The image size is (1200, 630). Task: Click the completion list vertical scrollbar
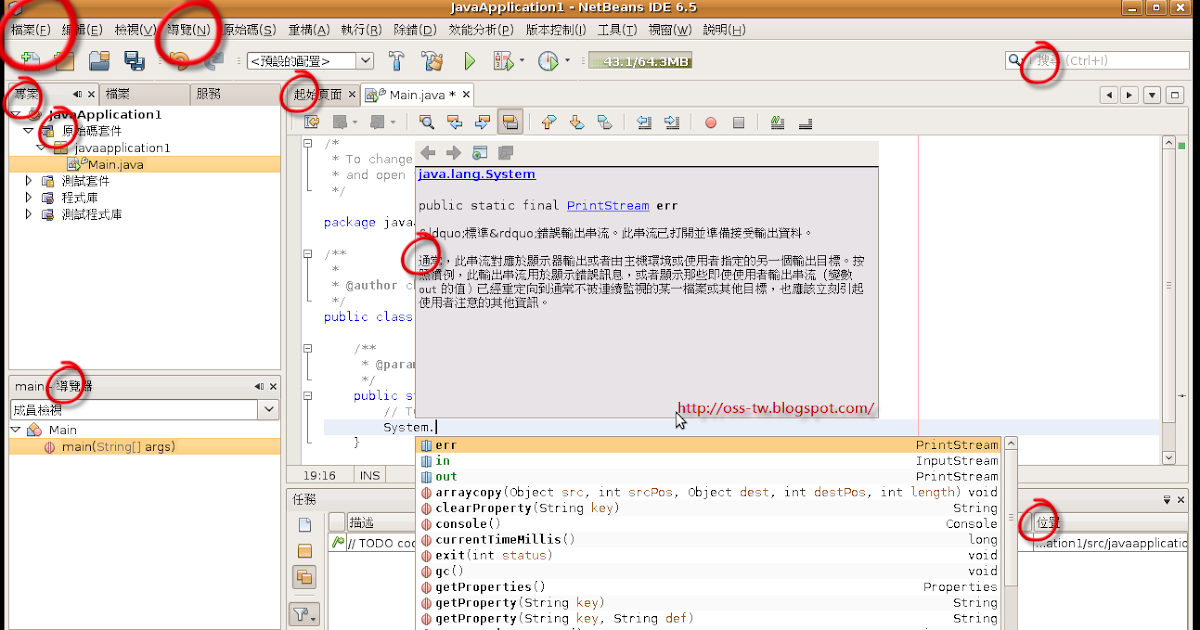[1011, 532]
